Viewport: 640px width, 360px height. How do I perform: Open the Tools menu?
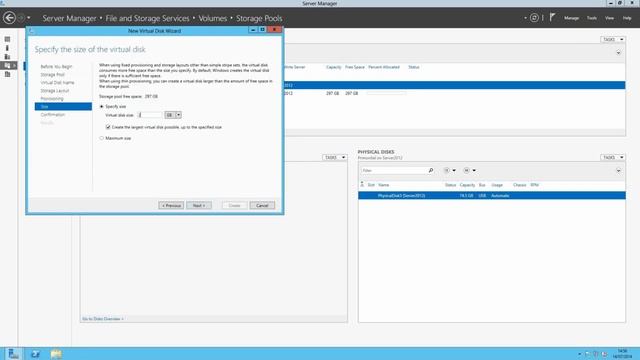pyautogui.click(x=591, y=18)
